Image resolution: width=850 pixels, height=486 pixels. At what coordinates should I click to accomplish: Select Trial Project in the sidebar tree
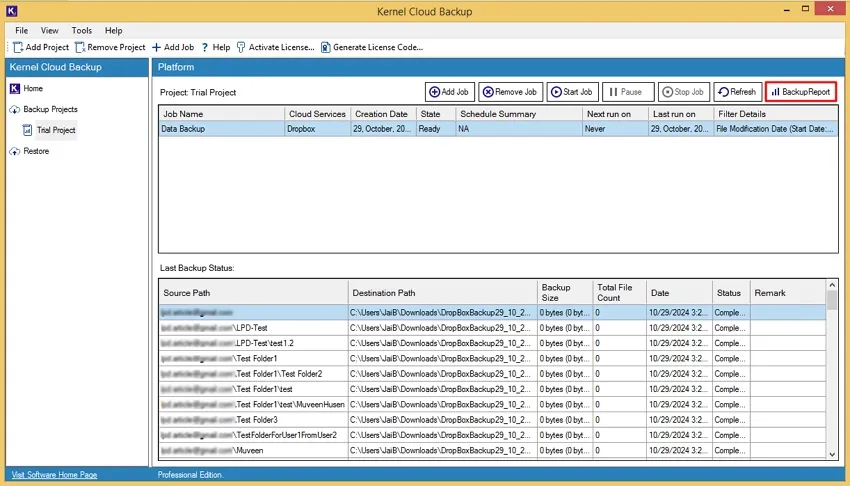[56, 130]
